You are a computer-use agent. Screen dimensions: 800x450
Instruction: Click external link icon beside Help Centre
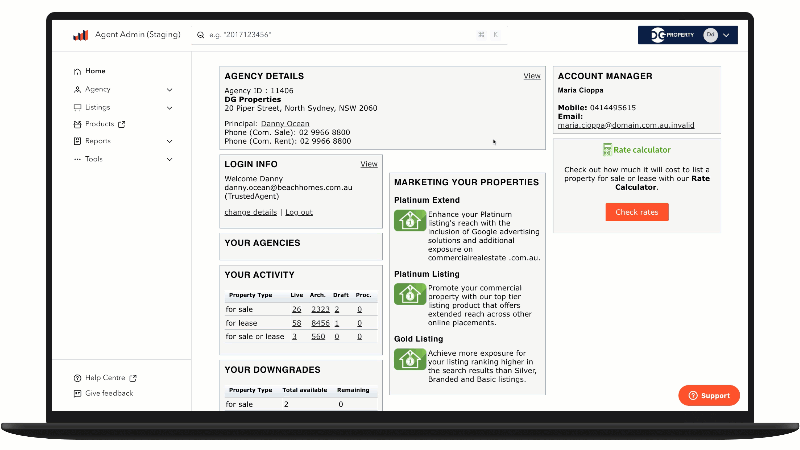133,378
